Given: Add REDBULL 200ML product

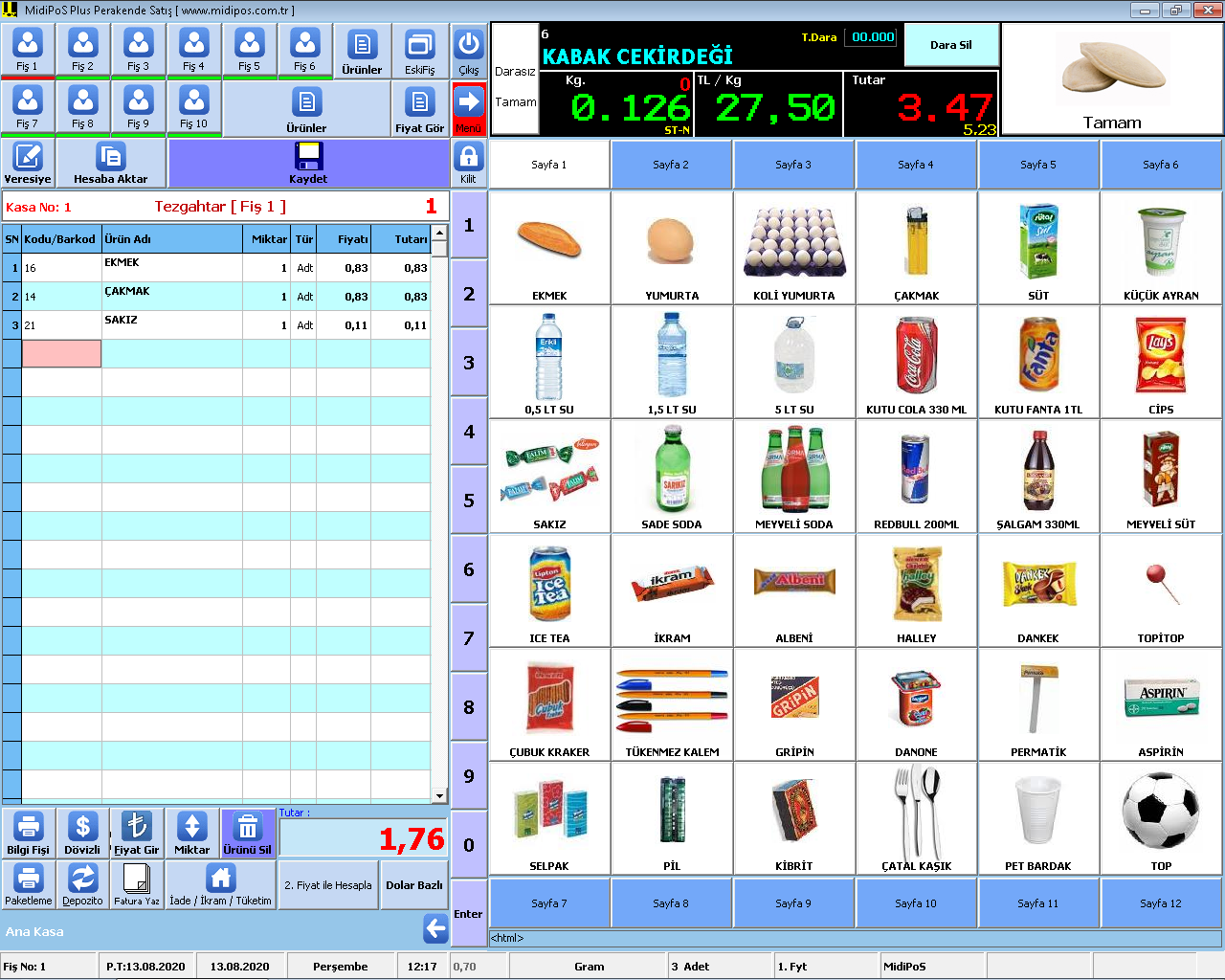Looking at the screenshot, I should pyautogui.click(x=916, y=476).
